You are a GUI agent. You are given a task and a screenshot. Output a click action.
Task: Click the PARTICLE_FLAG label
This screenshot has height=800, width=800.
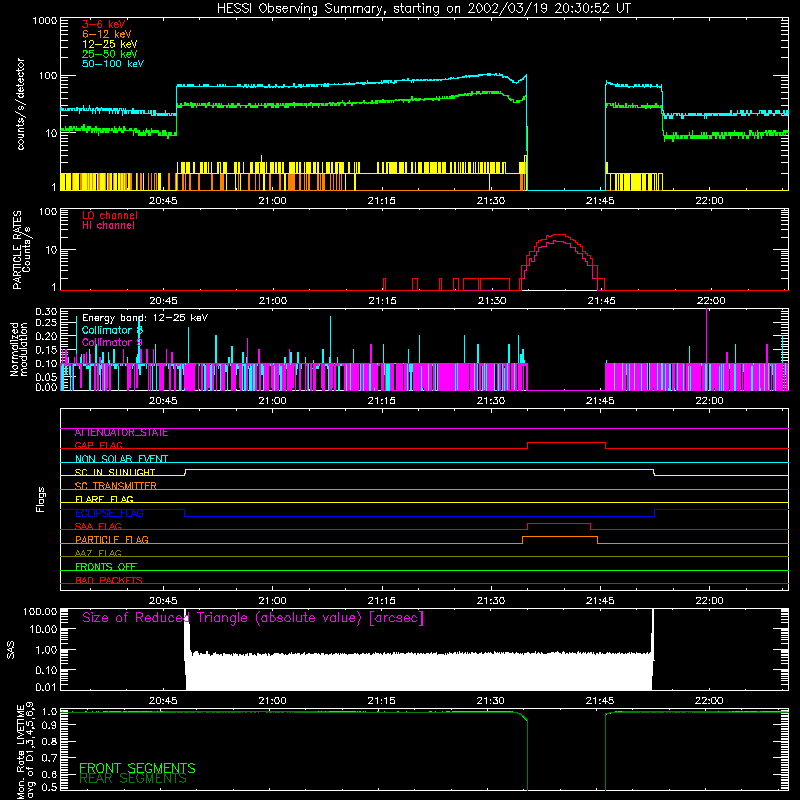click(112, 540)
